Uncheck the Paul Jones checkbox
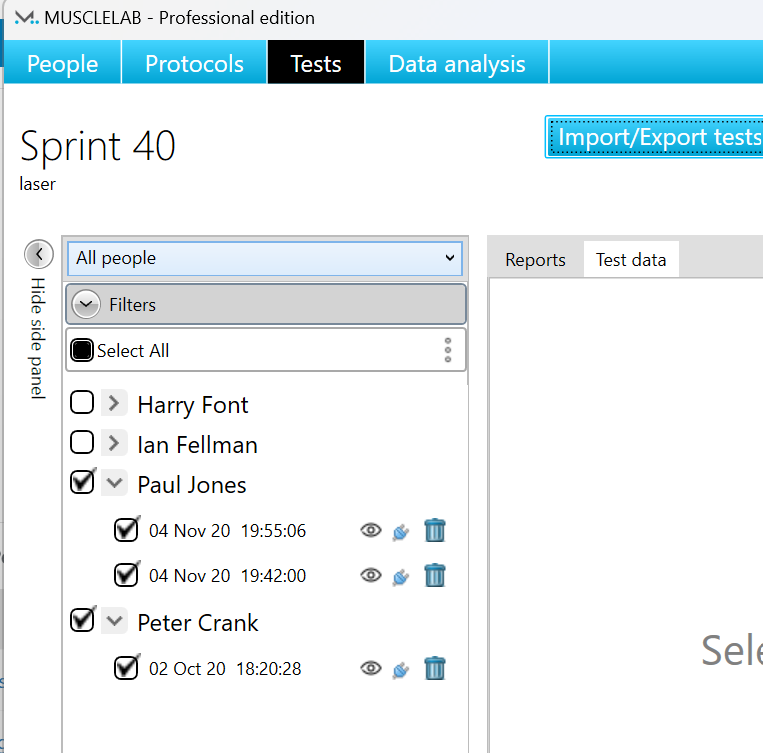 pos(82,482)
